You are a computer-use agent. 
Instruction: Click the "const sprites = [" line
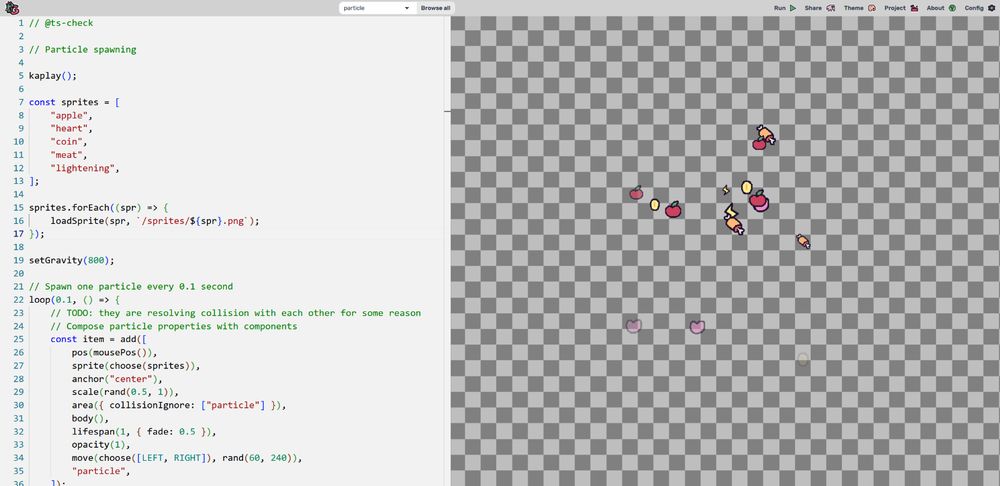click(x=74, y=102)
